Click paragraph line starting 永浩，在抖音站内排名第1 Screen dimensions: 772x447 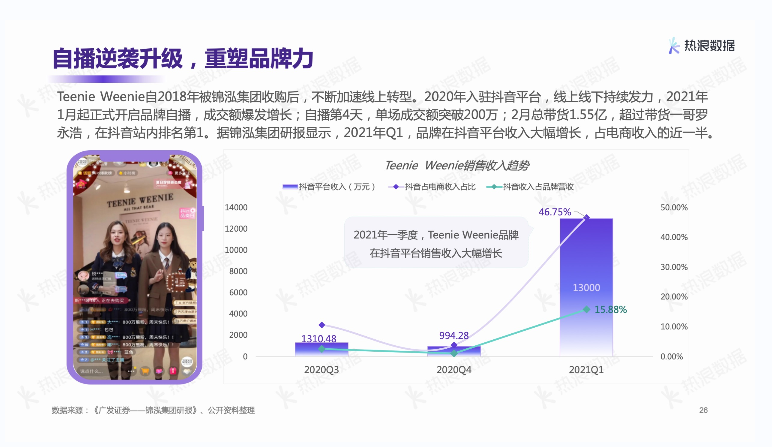(x=386, y=133)
